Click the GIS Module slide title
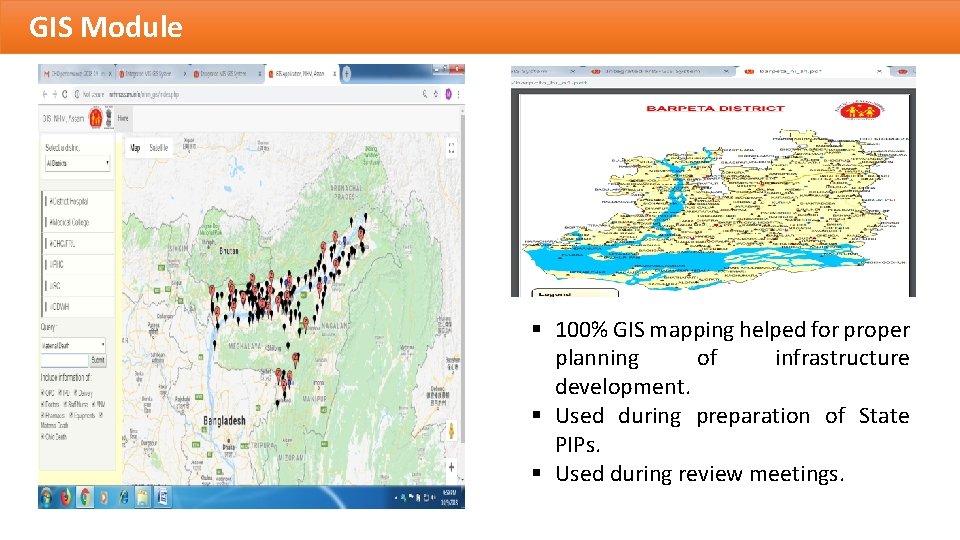The width and height of the screenshot is (960, 540). pos(105,27)
